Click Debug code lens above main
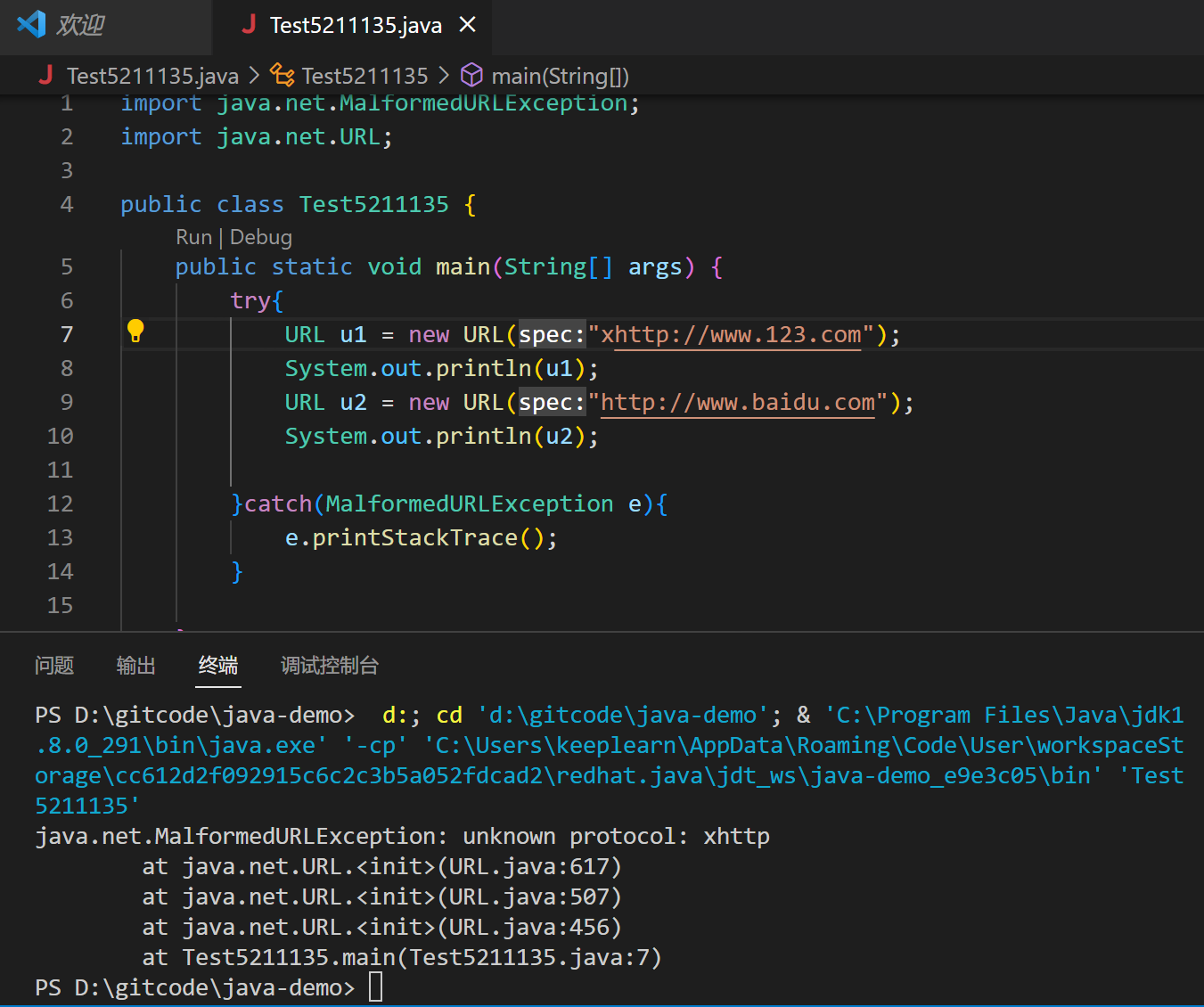Screen dimensions: 1204x1007 pos(261,237)
